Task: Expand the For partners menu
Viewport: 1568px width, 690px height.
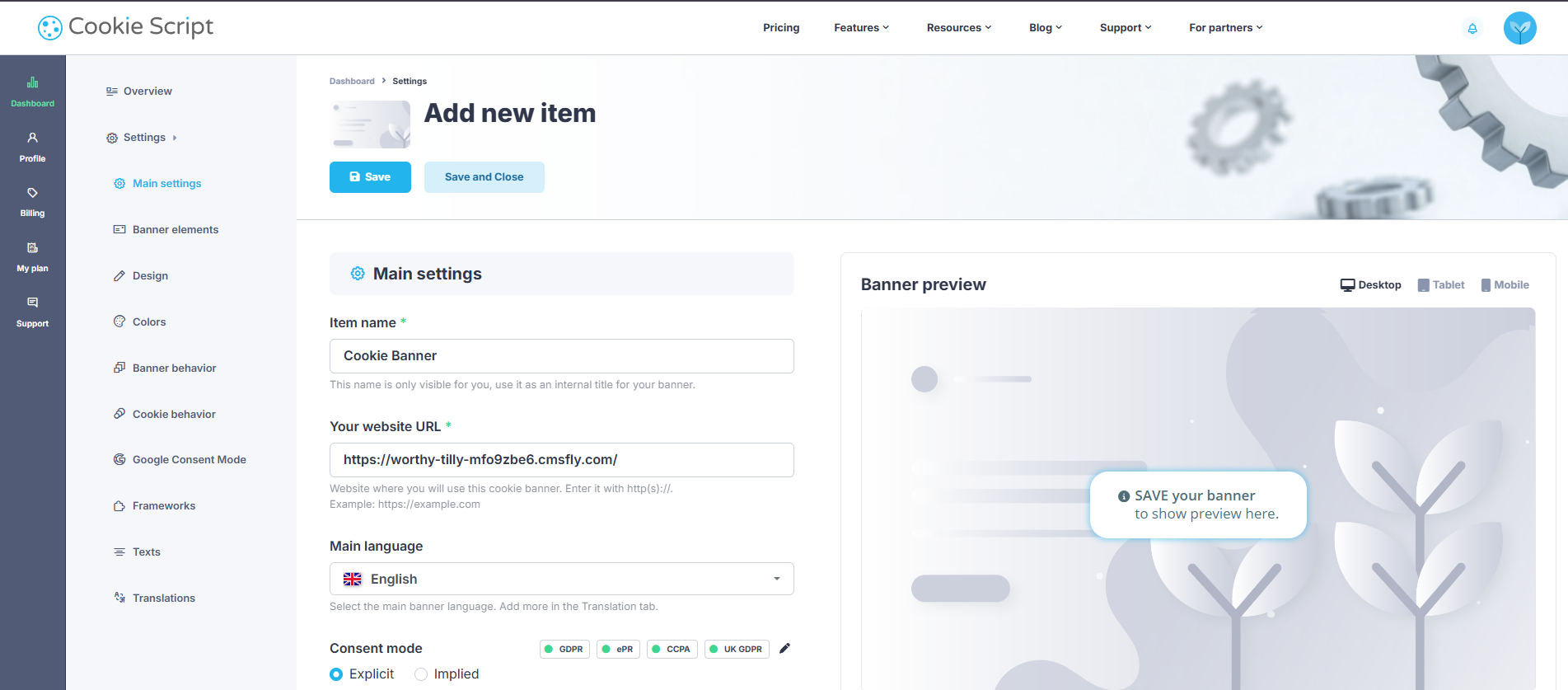Action: pos(1226,28)
